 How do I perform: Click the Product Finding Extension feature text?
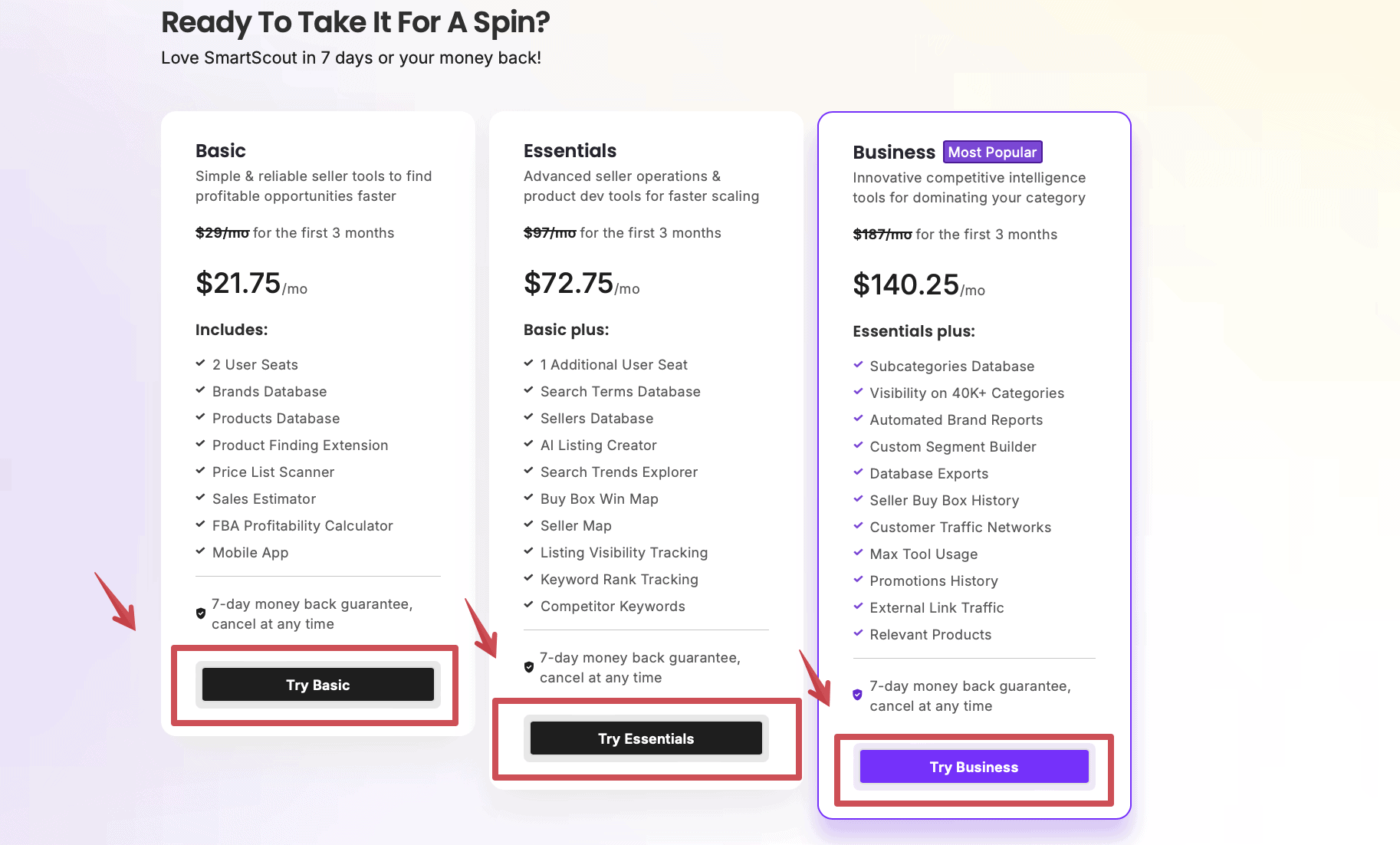pyautogui.click(x=300, y=446)
